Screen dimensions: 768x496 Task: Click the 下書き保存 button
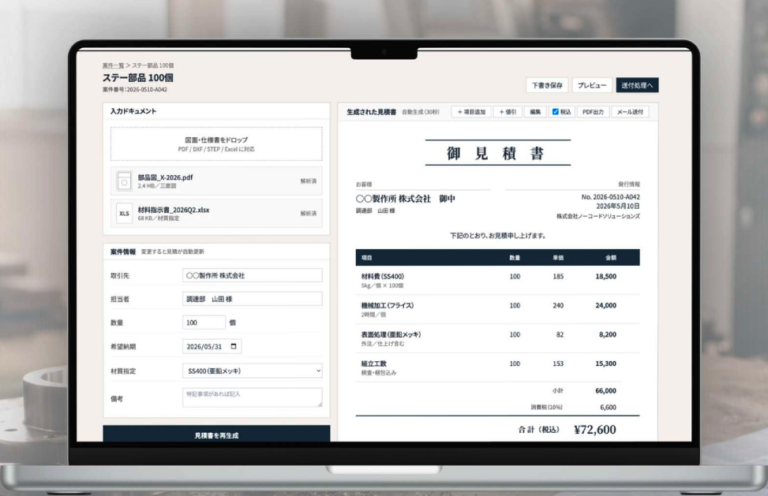(547, 85)
